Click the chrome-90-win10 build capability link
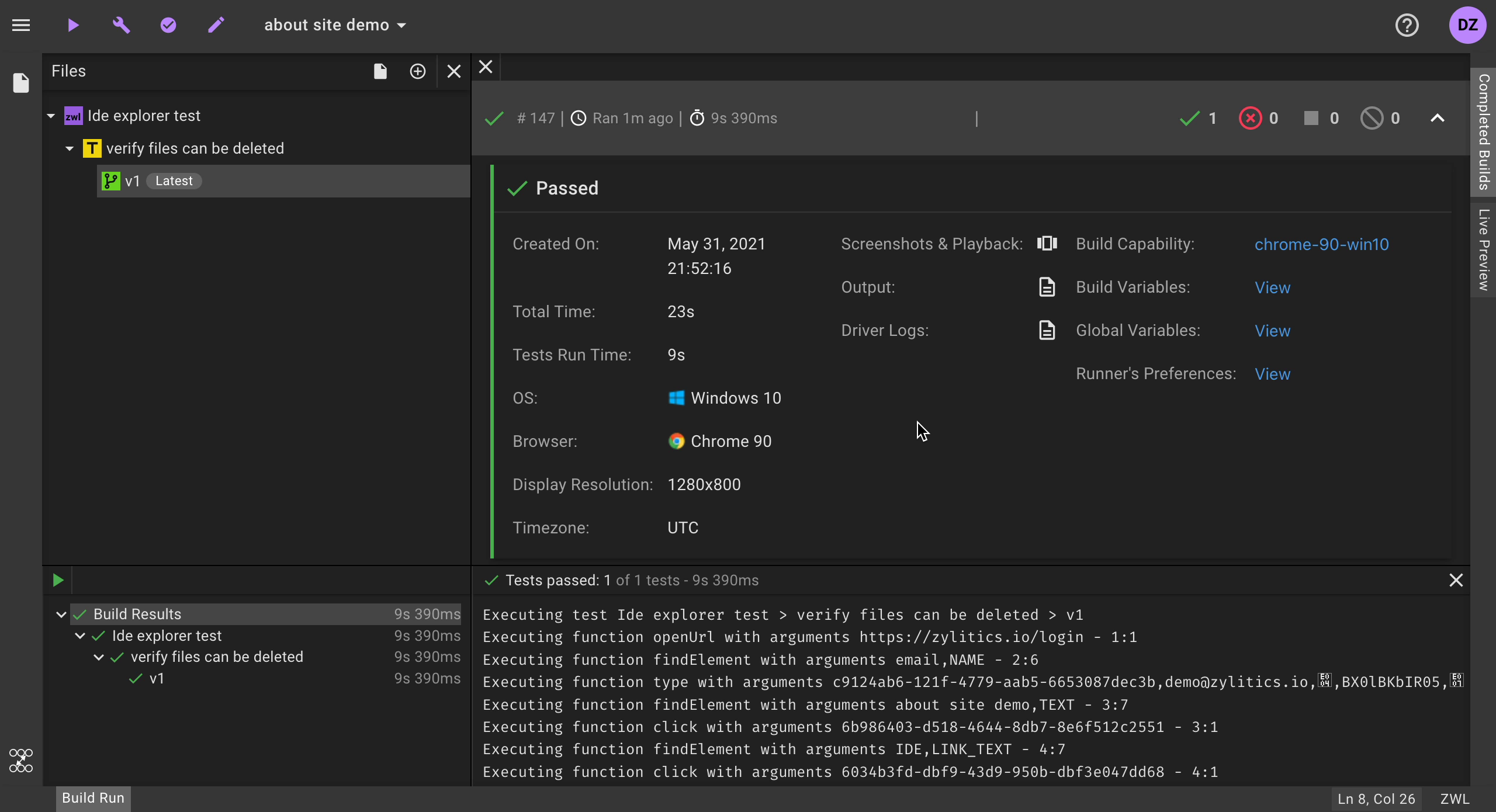 point(1321,244)
